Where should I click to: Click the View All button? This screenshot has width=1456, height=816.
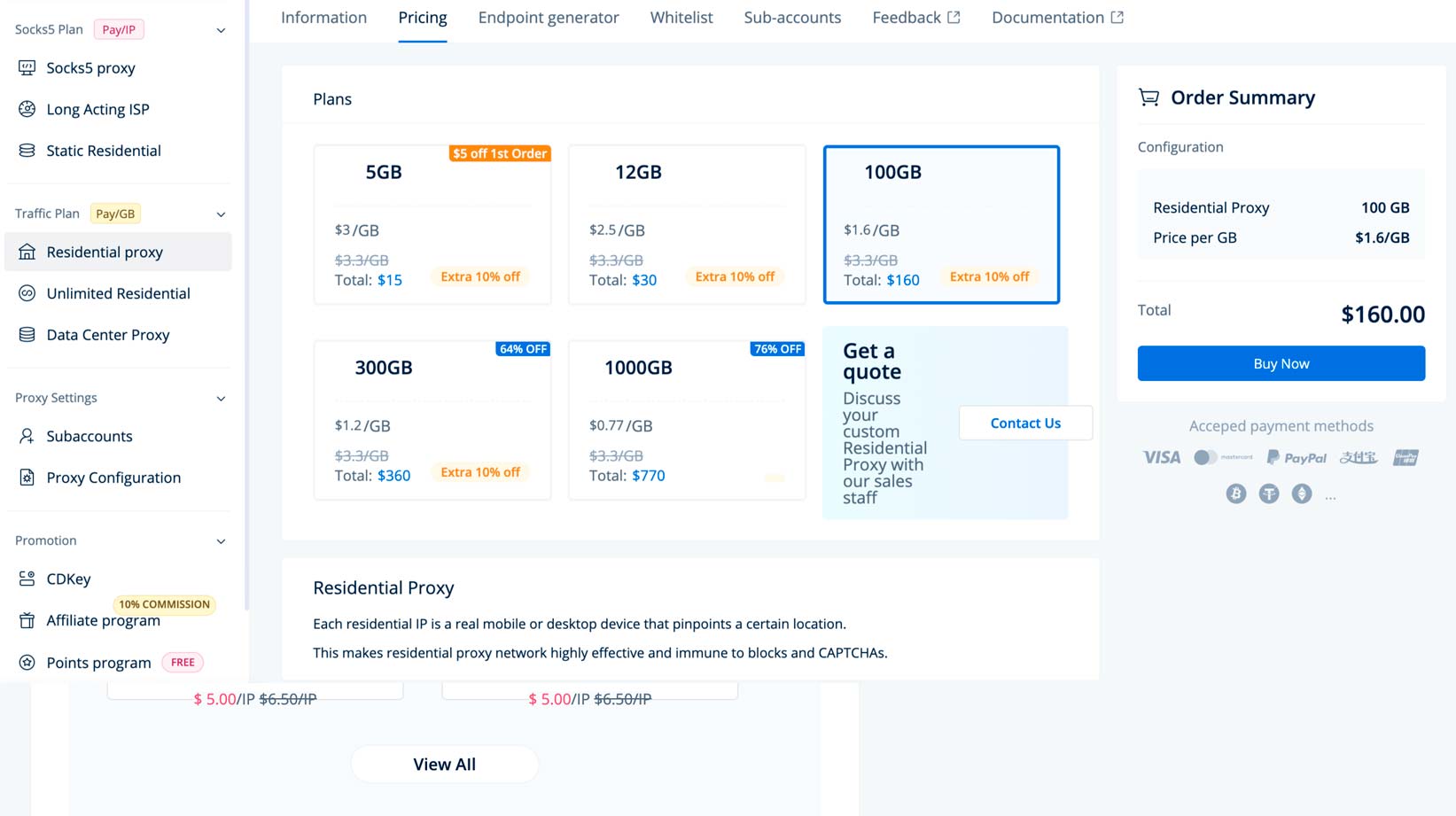tap(444, 765)
